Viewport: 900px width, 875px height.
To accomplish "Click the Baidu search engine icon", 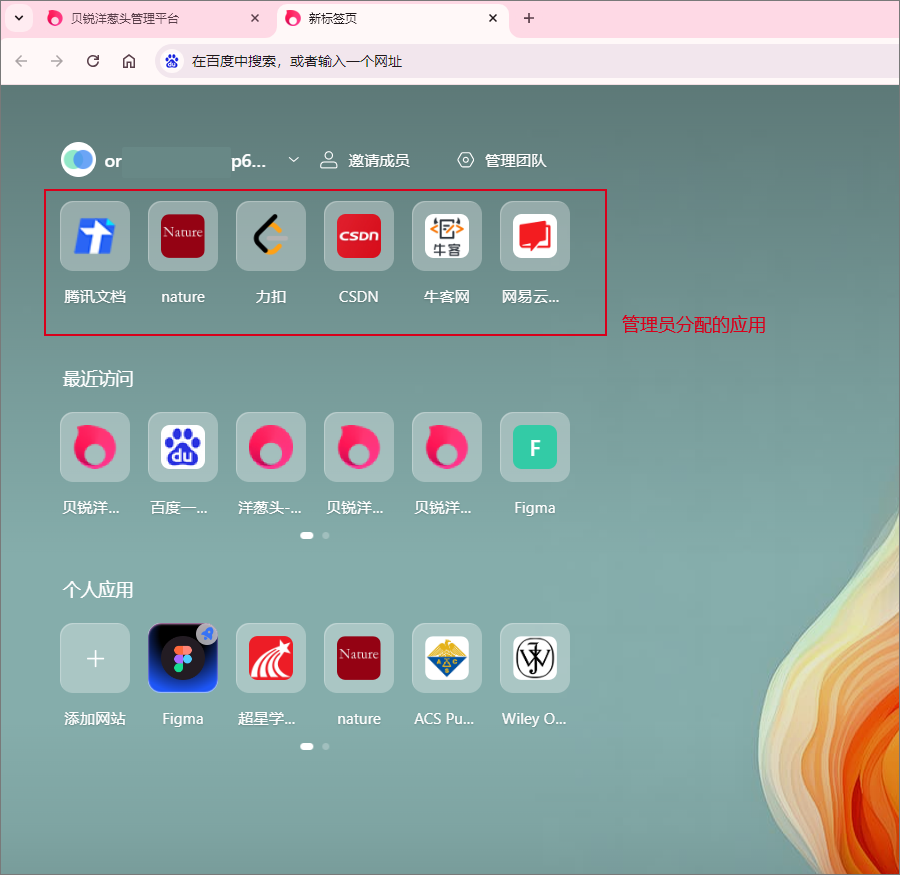I will pos(172,61).
